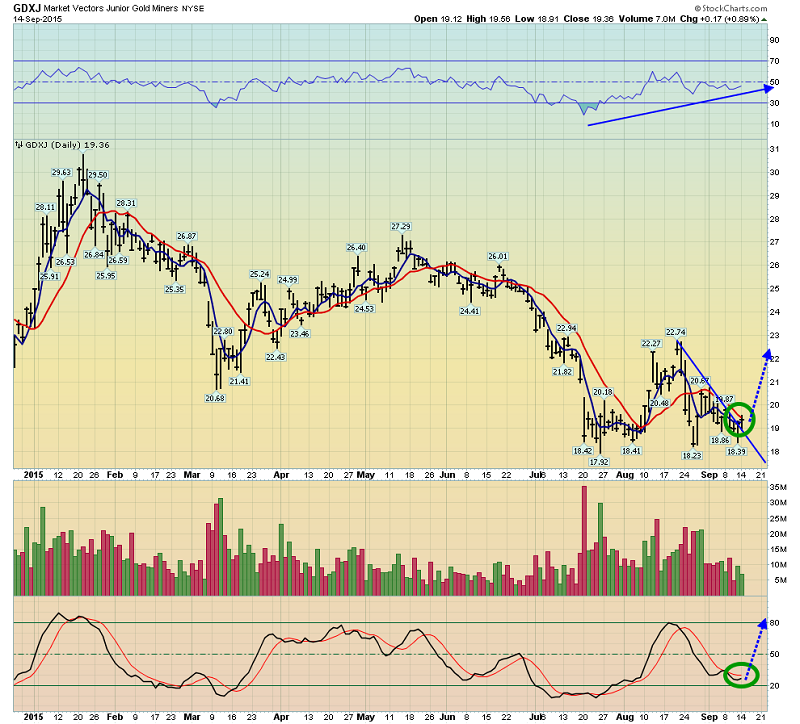Click the 24.53 price label
The width and height of the screenshot is (800, 724).
pos(364,308)
